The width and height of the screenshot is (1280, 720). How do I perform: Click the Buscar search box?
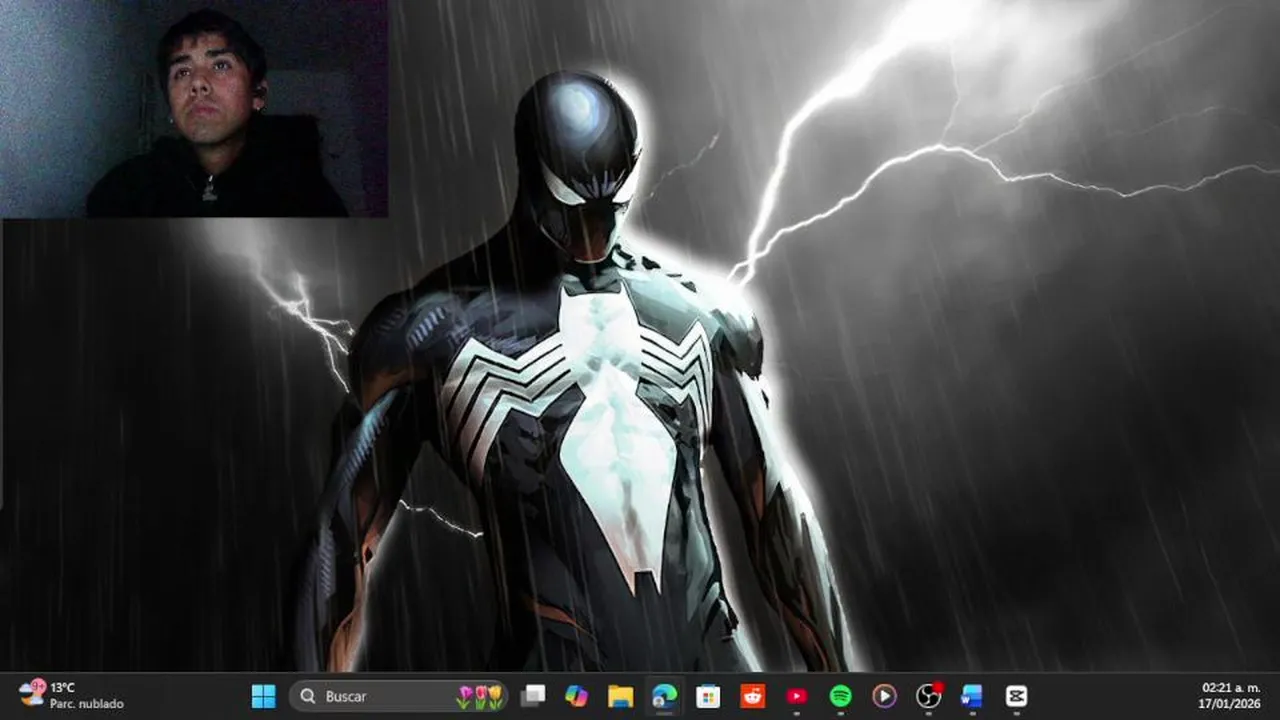399,696
